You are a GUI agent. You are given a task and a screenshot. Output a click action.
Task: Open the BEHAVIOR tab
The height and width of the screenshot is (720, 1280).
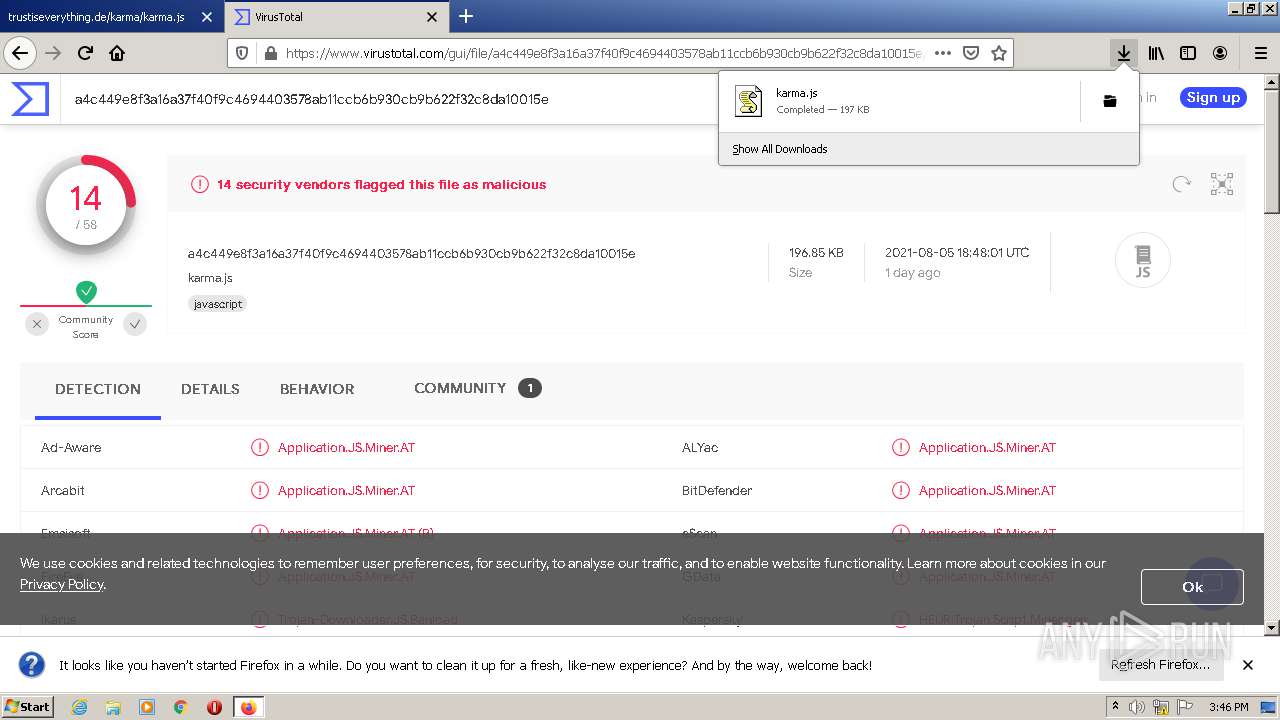coord(317,389)
